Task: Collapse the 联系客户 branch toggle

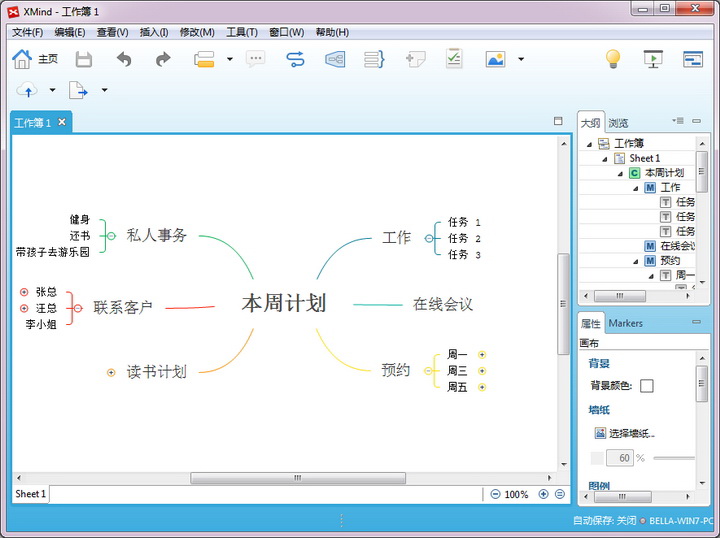Action: (78, 308)
